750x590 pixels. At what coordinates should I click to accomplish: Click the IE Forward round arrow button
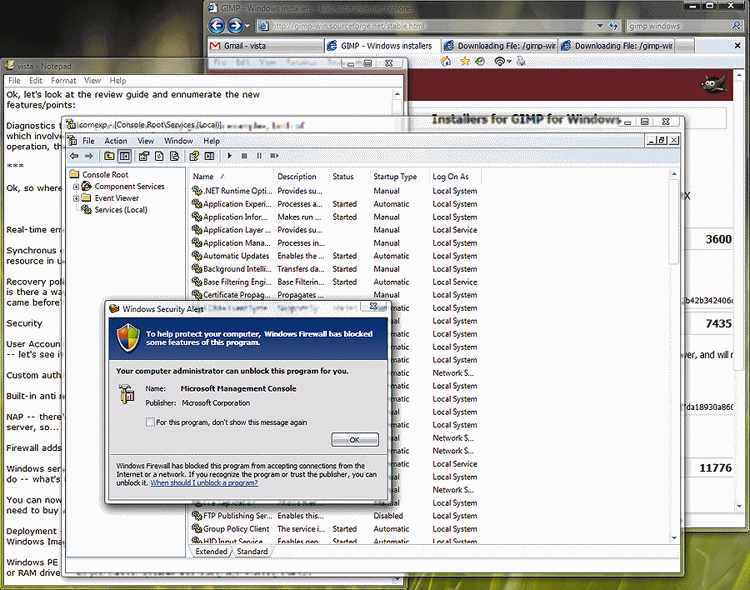235,25
